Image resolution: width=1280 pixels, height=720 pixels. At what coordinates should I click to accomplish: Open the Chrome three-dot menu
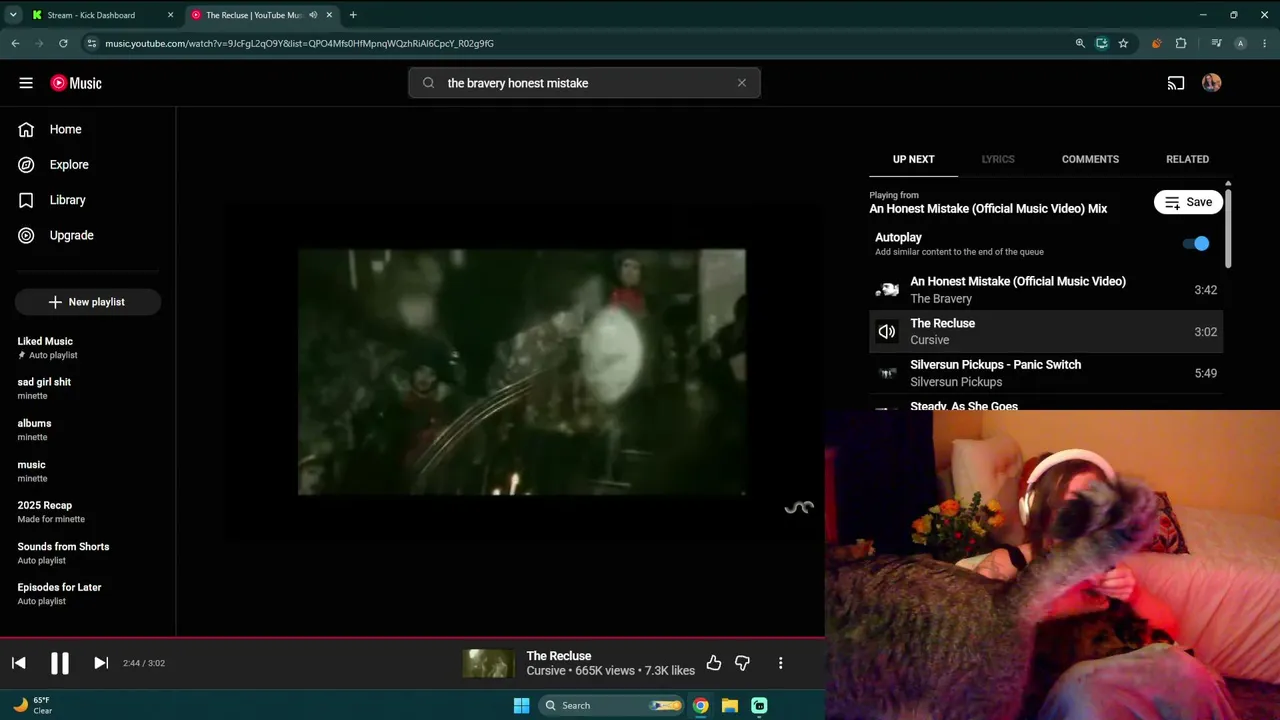(1265, 43)
